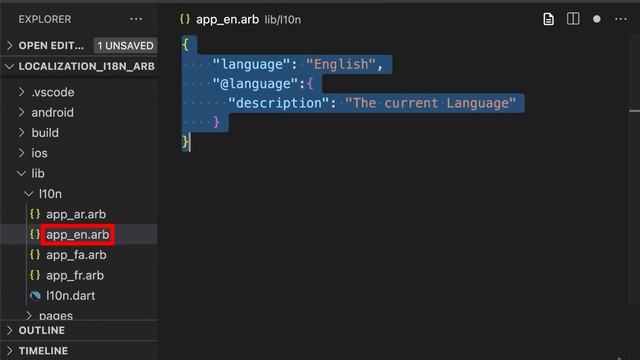Click the braces icon beside app_ar.arb
The height and width of the screenshot is (360, 640).
coord(35,214)
